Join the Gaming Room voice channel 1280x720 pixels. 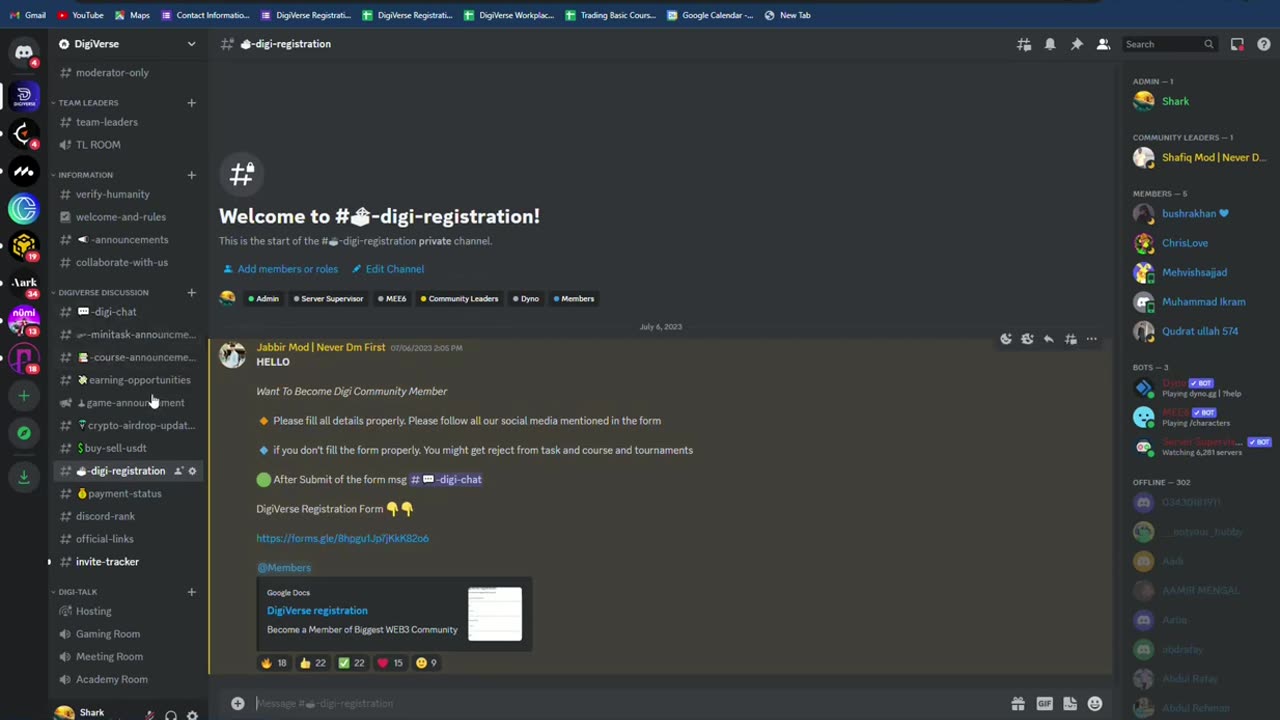(x=128, y=634)
